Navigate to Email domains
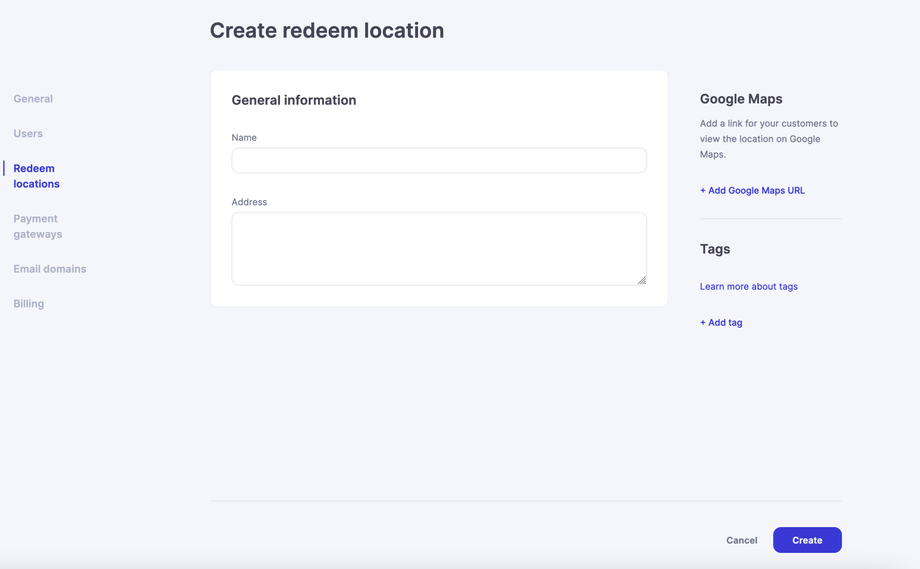Screen dimensions: 920x569 50,269
